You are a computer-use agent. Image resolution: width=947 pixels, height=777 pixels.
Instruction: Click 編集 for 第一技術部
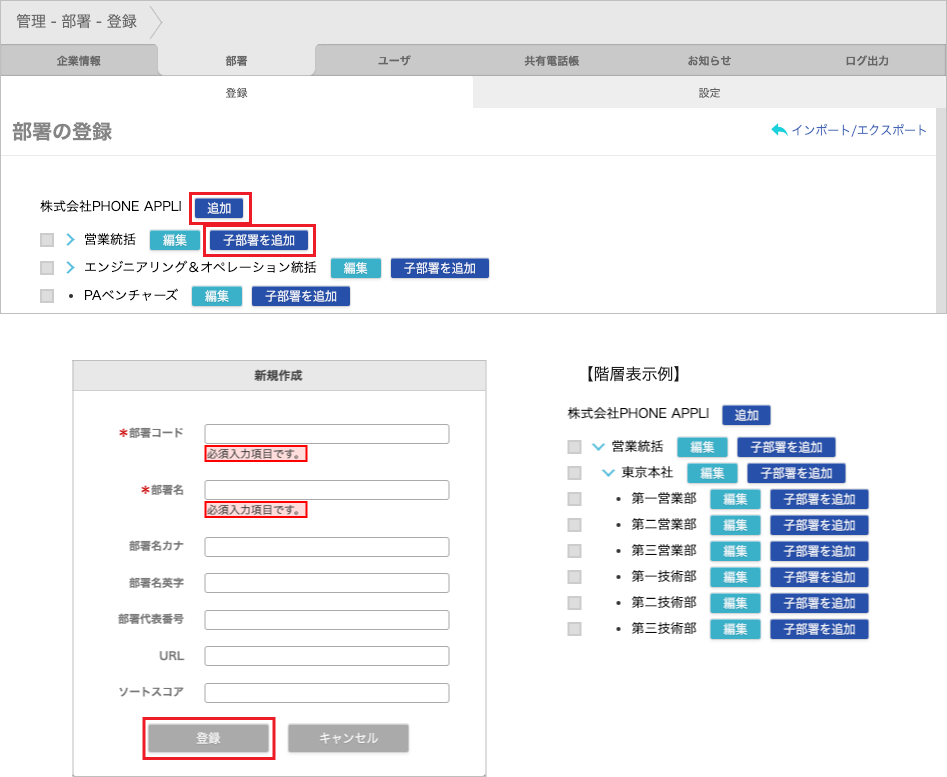pyautogui.click(x=735, y=577)
